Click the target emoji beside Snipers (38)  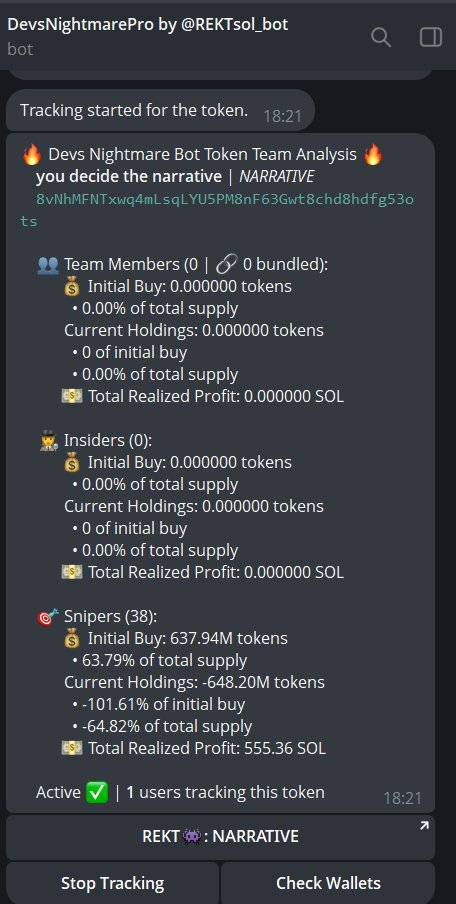tap(47, 616)
